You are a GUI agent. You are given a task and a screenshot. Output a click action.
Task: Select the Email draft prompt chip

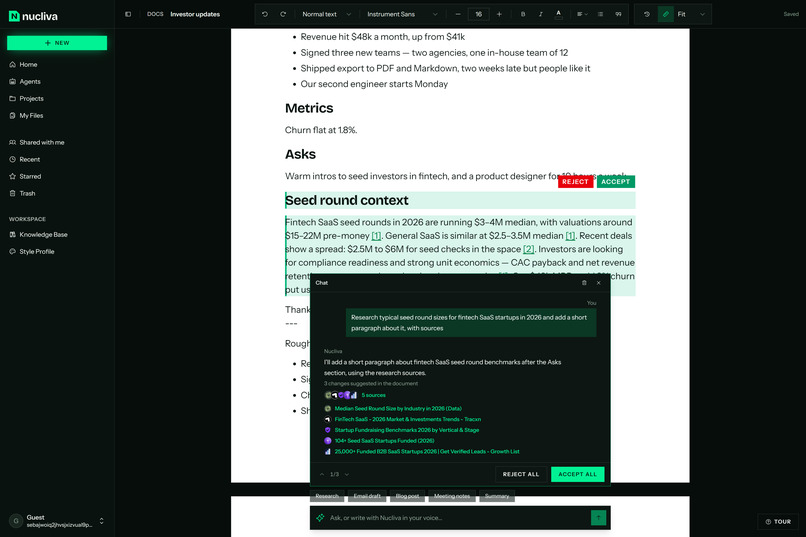pos(367,496)
